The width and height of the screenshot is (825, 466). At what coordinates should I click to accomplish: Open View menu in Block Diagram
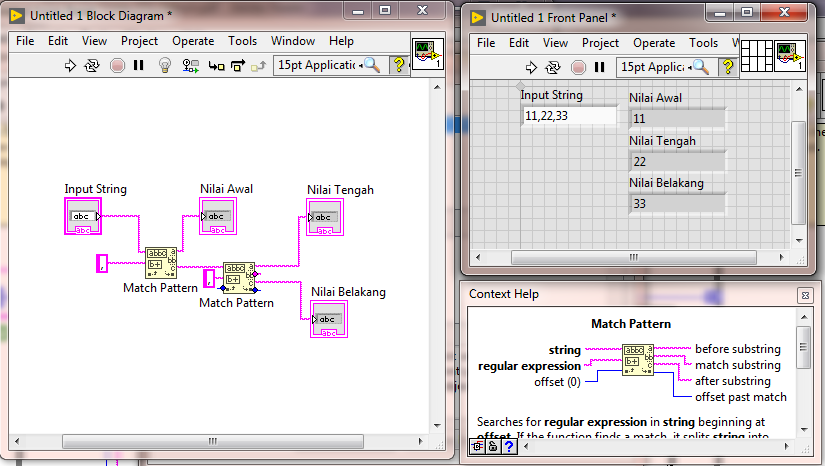[x=94, y=41]
